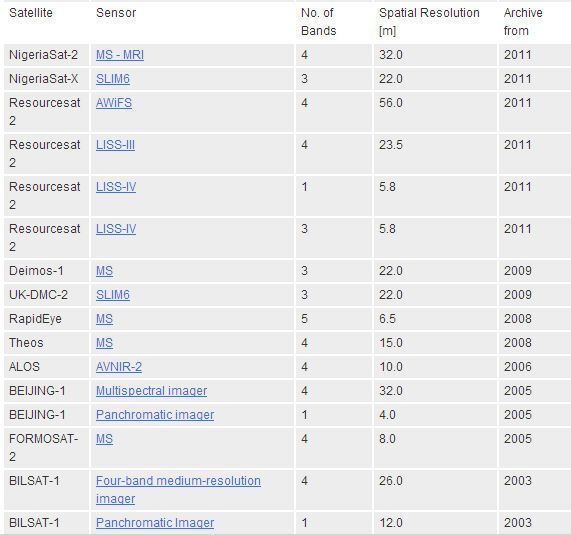Open the 3-band LISS-IV link
The height and width of the screenshot is (535, 571).
coord(116,229)
